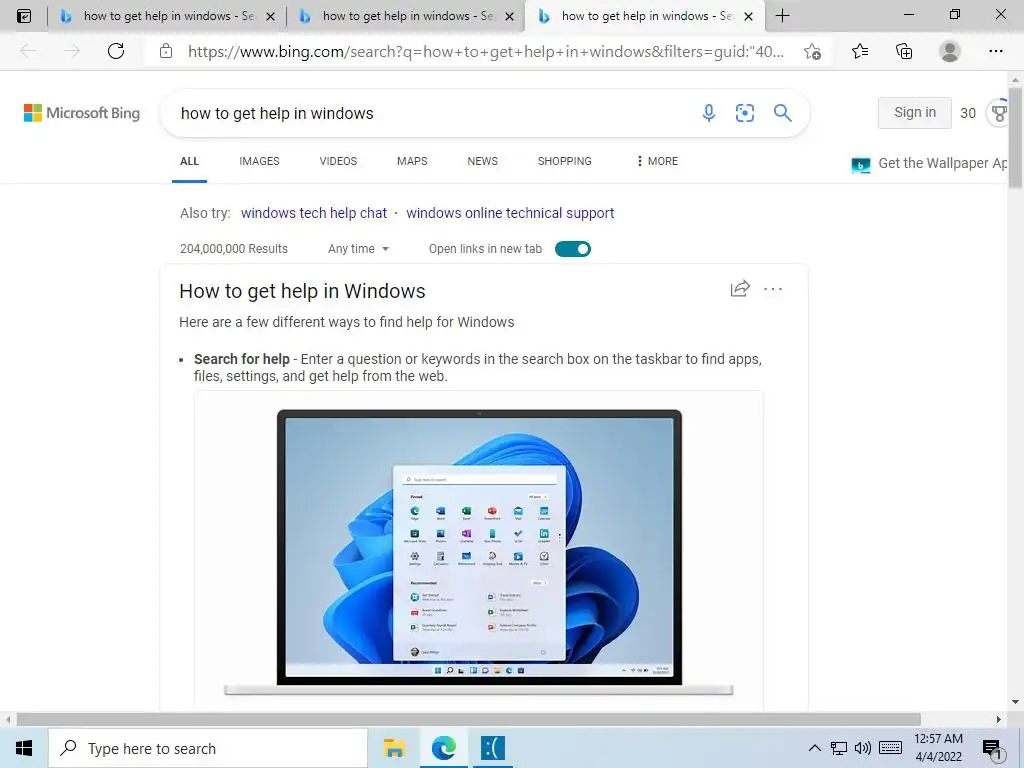Image resolution: width=1024 pixels, height=768 pixels.
Task: Open the clock and date flyout
Action: coord(938,748)
